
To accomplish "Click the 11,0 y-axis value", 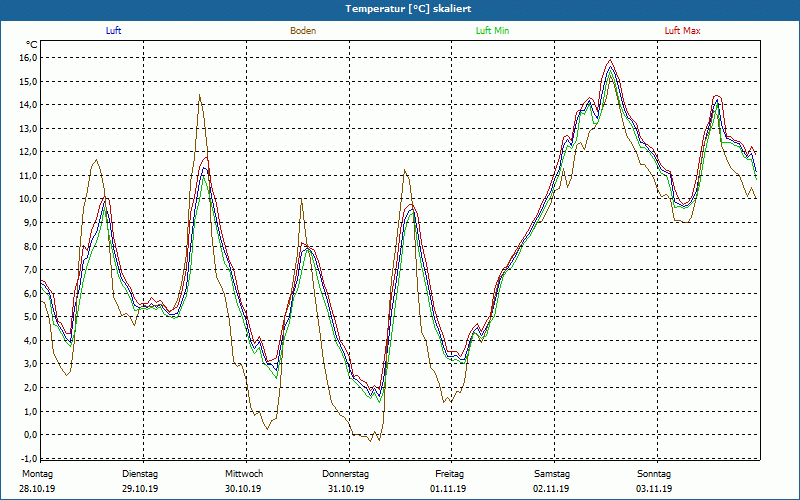I will tap(29, 176).
